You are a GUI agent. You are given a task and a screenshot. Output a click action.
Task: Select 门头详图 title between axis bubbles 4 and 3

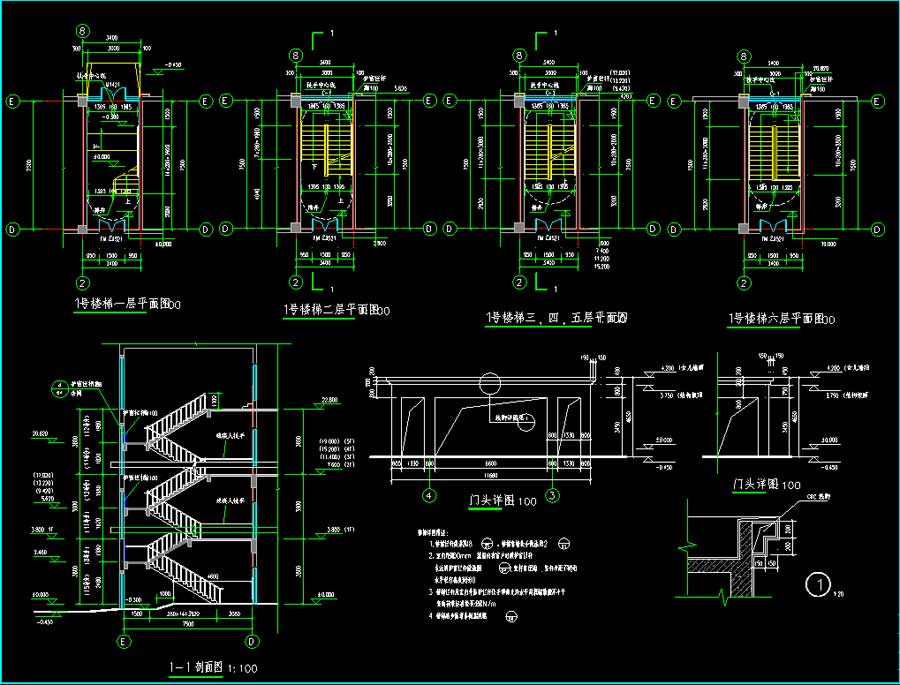492,500
